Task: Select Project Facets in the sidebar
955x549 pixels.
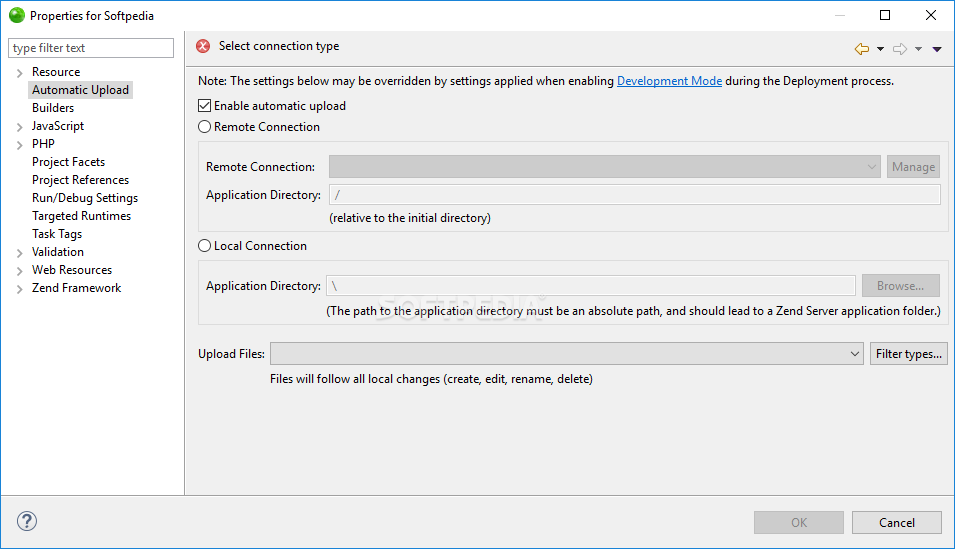Action: pyautogui.click(x=68, y=162)
